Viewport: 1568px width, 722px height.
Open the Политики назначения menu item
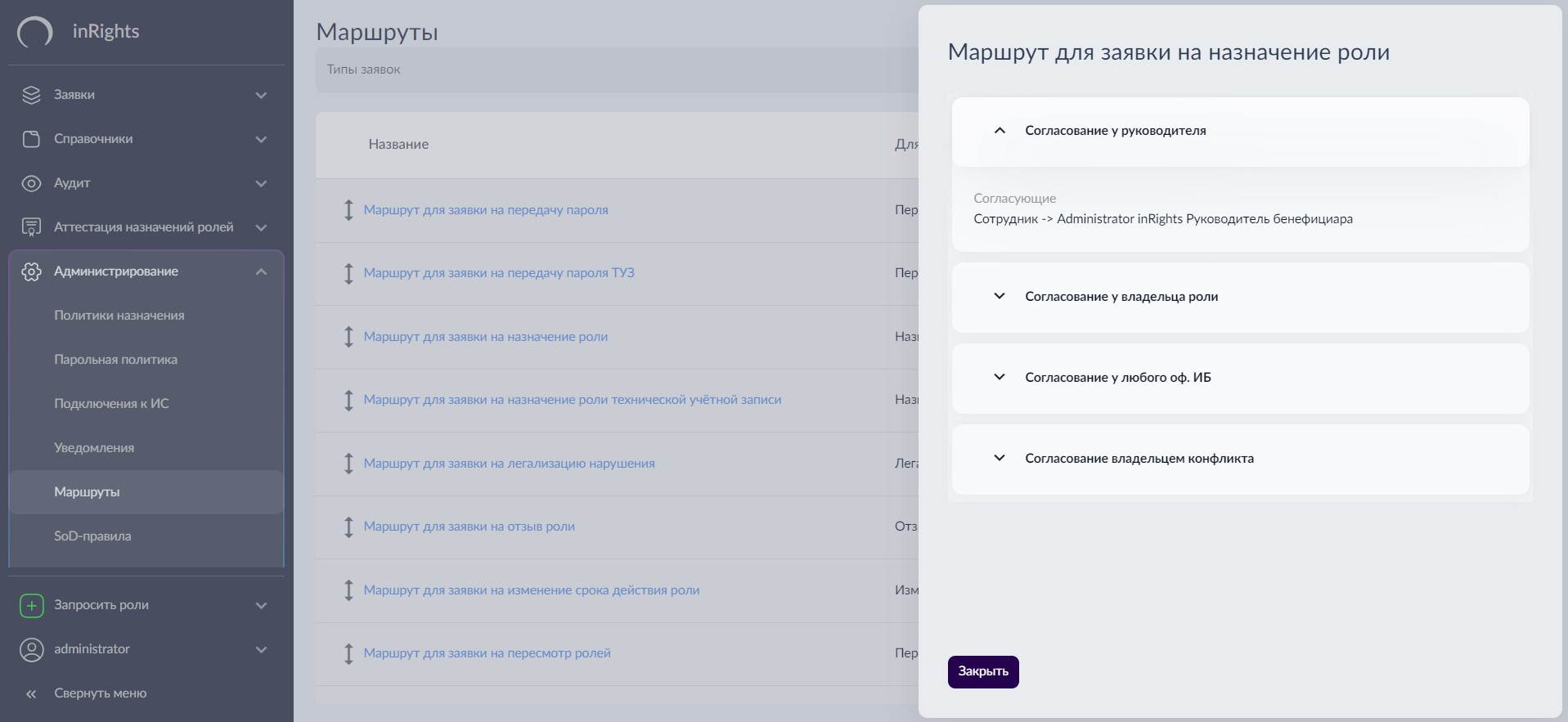[x=119, y=316]
